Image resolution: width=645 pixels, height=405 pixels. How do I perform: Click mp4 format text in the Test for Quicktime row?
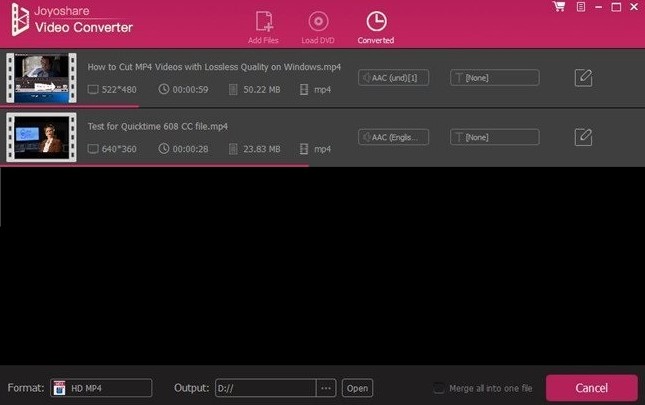coord(322,149)
